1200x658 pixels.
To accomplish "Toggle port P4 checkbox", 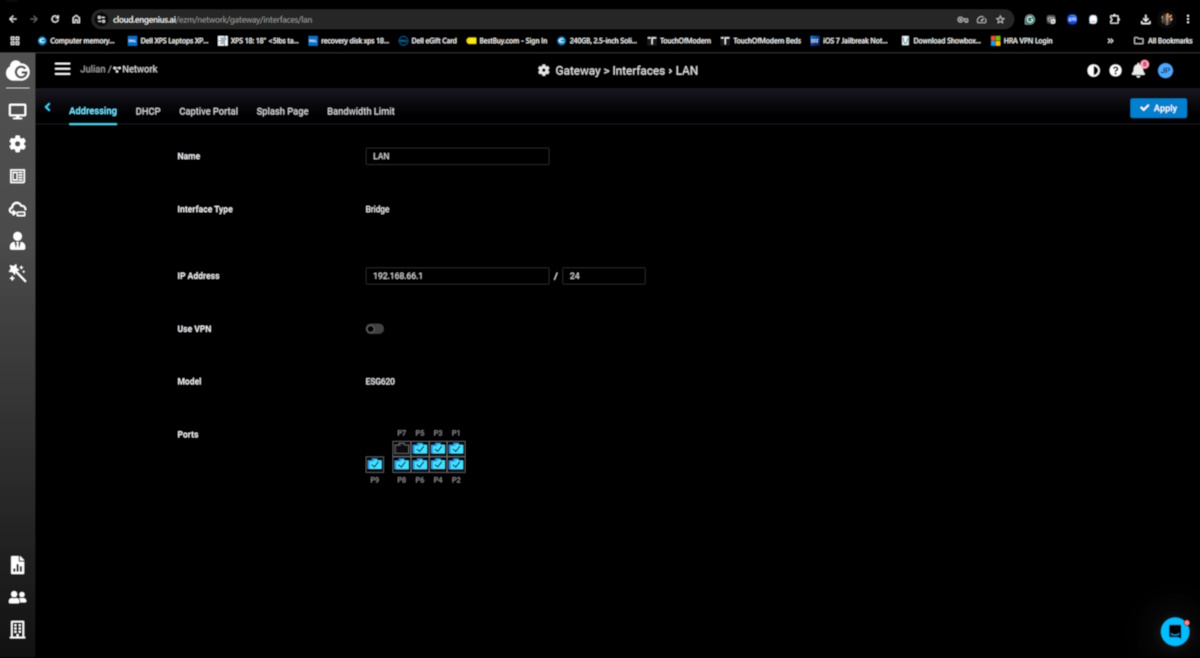I will [x=438, y=464].
